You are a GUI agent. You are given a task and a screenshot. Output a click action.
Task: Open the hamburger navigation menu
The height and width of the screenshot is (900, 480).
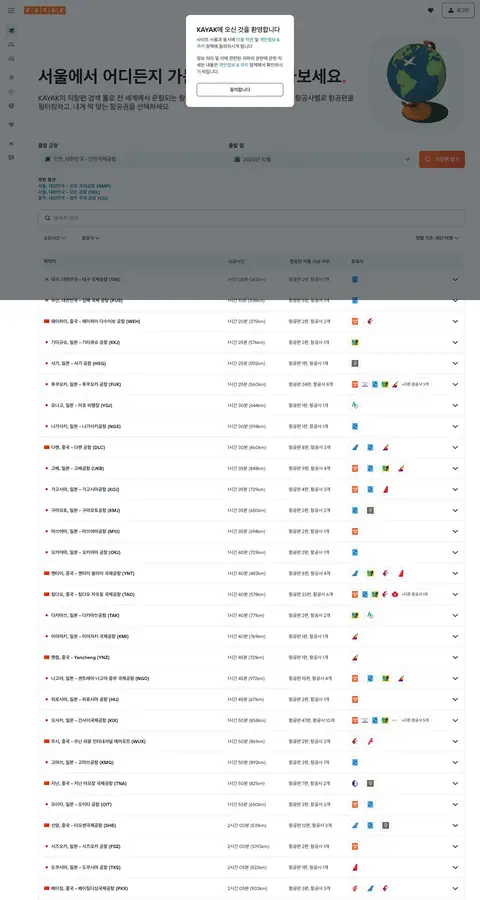point(11,10)
